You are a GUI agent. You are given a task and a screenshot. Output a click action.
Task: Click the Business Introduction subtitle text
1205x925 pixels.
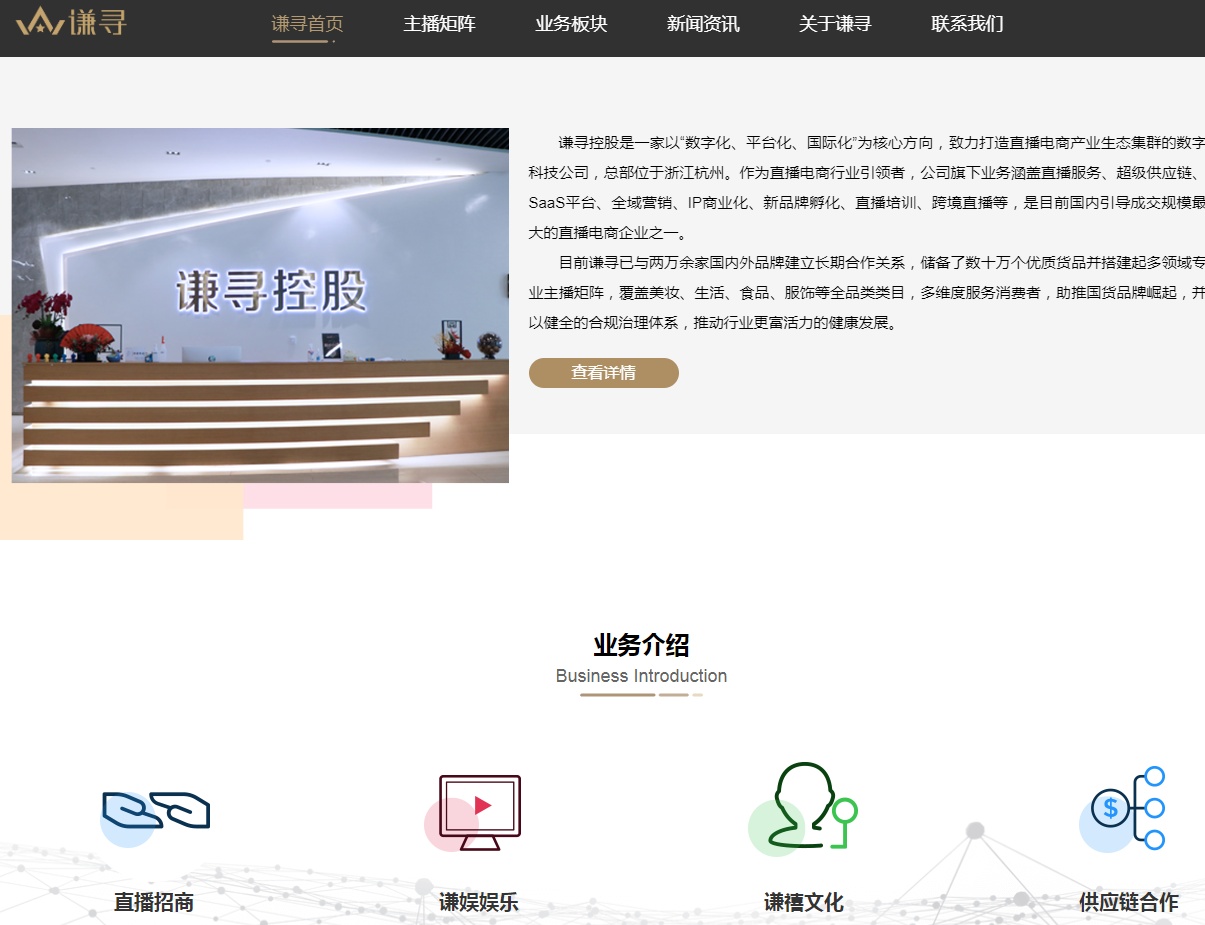[x=641, y=676]
